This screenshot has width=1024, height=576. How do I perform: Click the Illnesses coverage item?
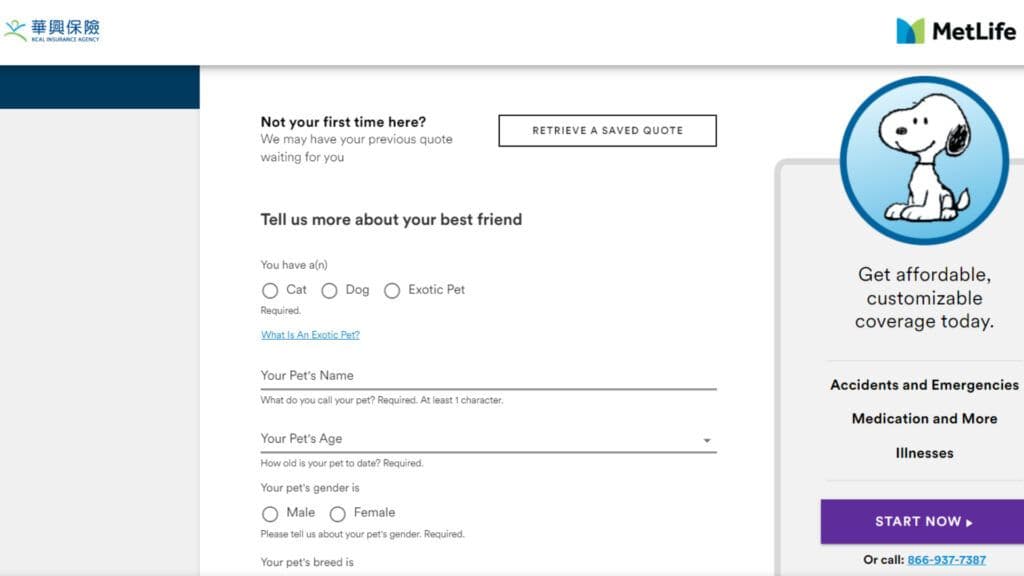(924, 453)
